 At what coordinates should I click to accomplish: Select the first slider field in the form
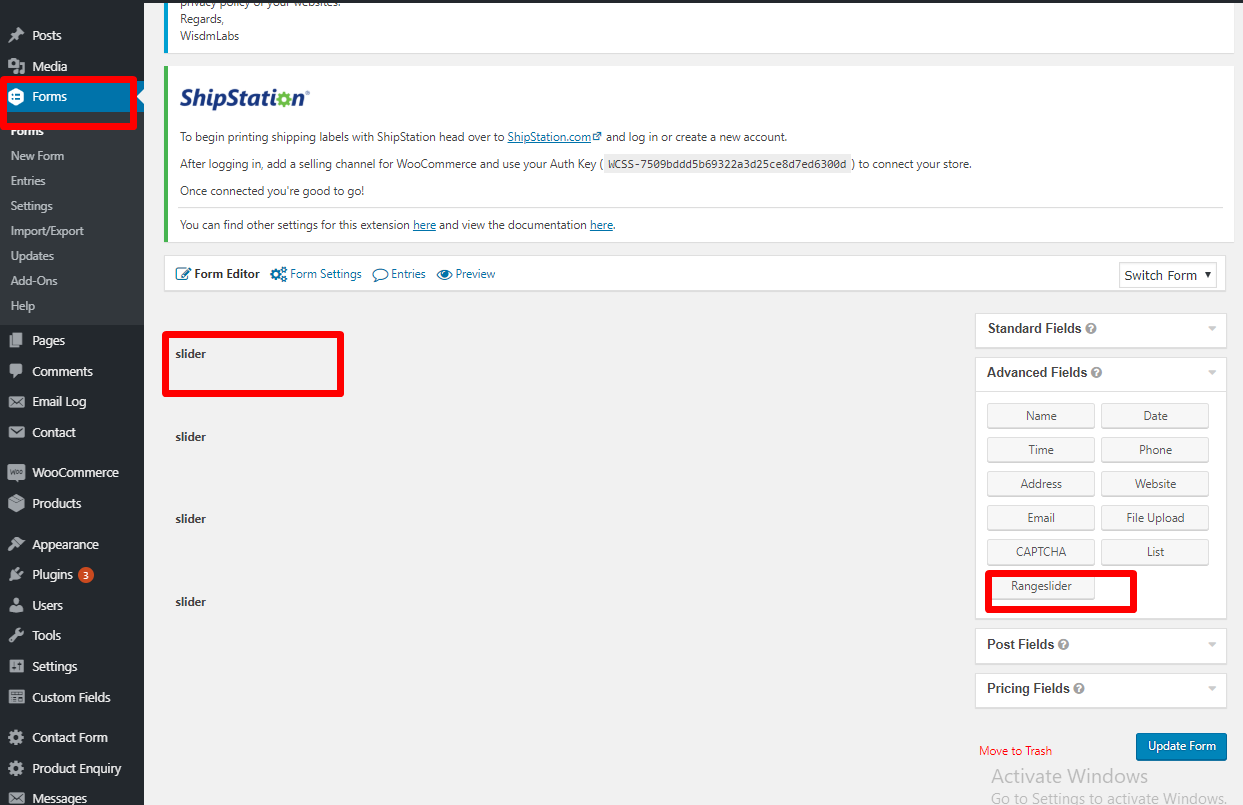[252, 363]
